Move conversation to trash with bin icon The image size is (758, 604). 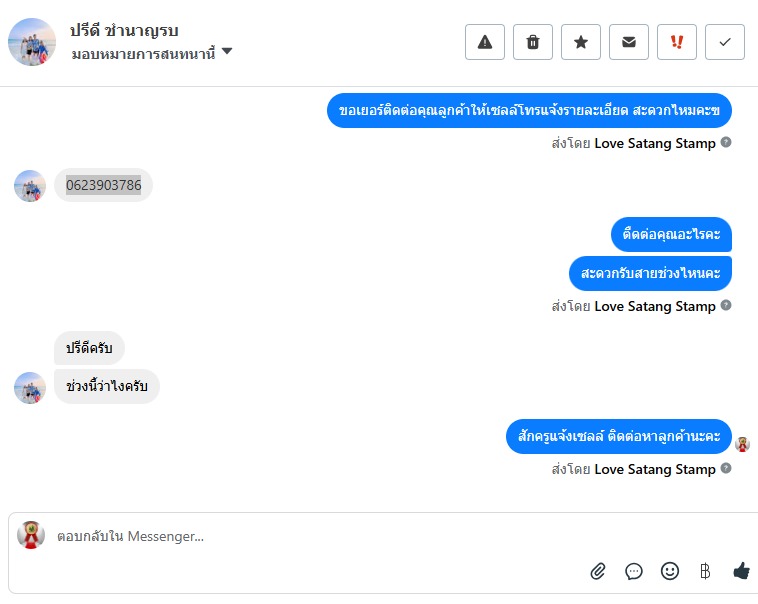click(x=533, y=42)
